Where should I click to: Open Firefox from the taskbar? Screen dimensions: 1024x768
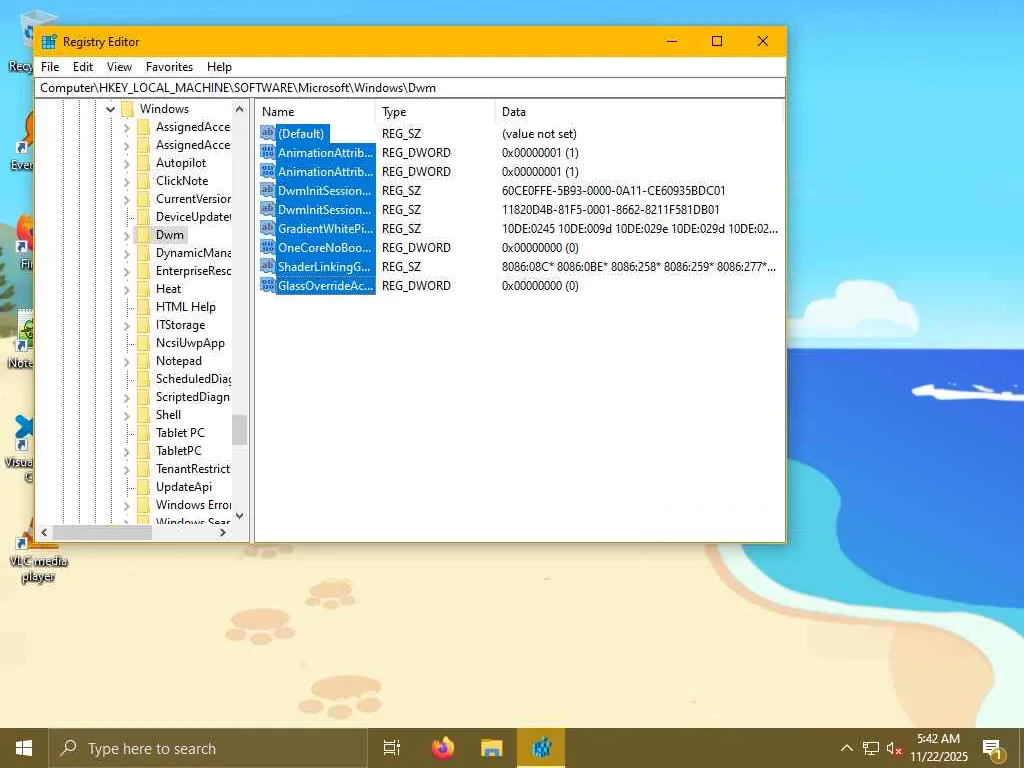[x=442, y=748]
